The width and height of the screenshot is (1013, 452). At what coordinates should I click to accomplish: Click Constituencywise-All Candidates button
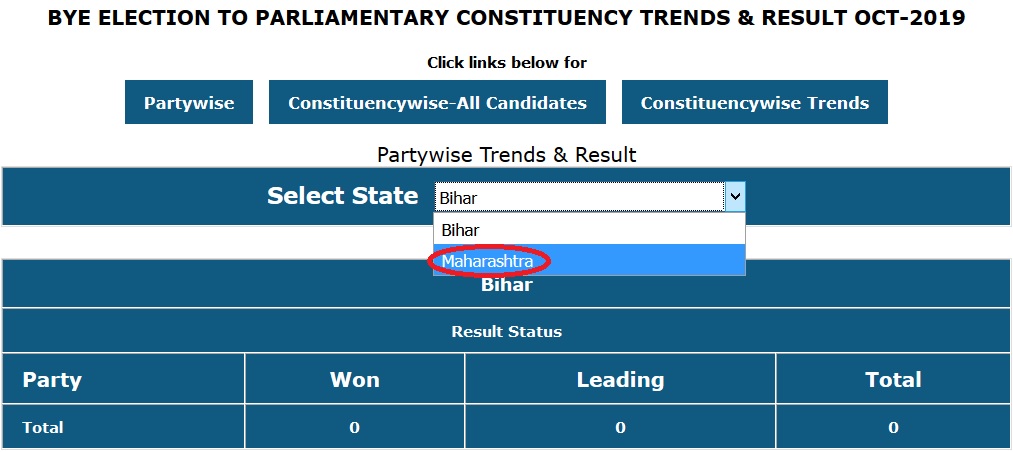tap(437, 103)
